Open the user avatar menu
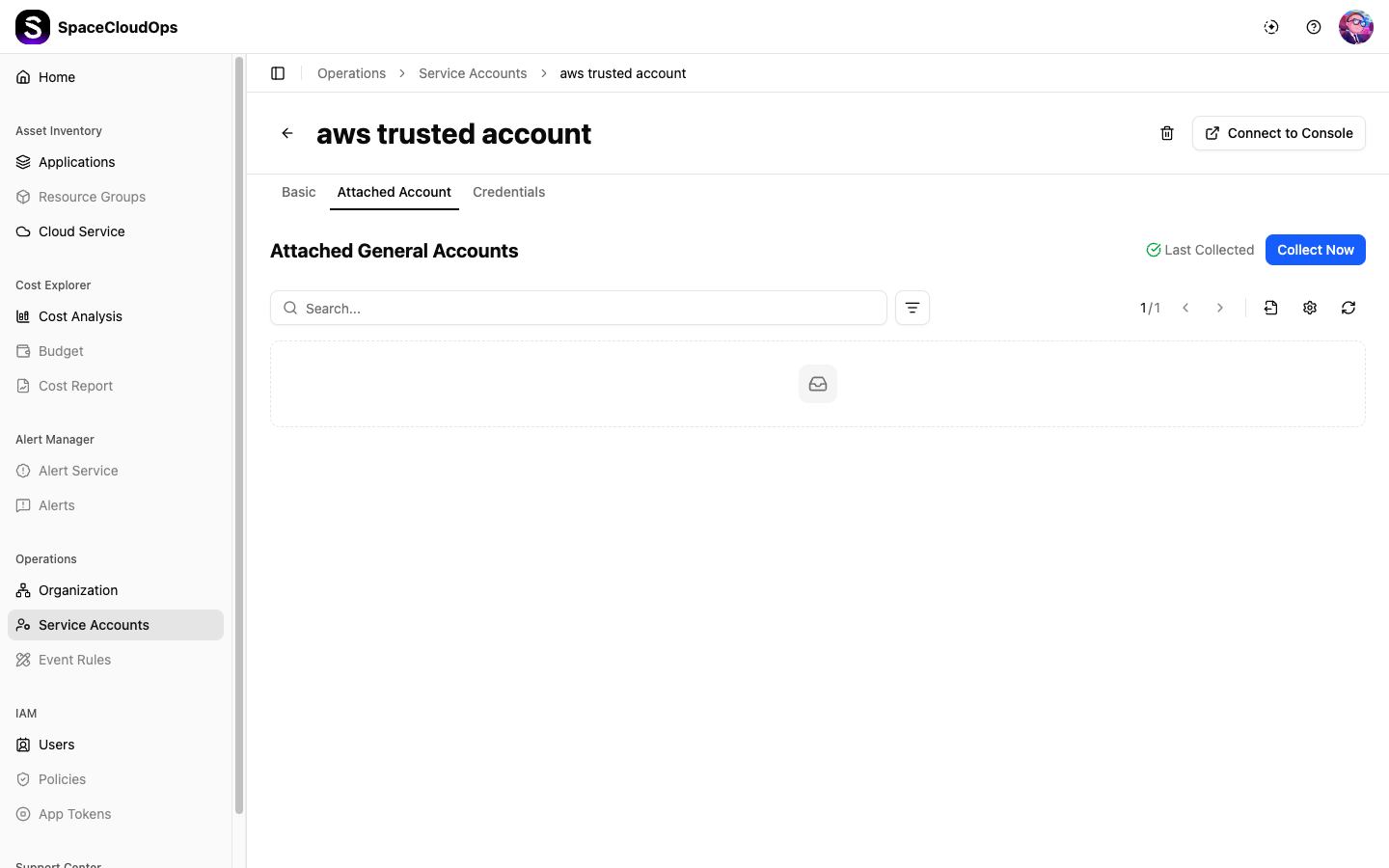 pyautogui.click(x=1355, y=27)
